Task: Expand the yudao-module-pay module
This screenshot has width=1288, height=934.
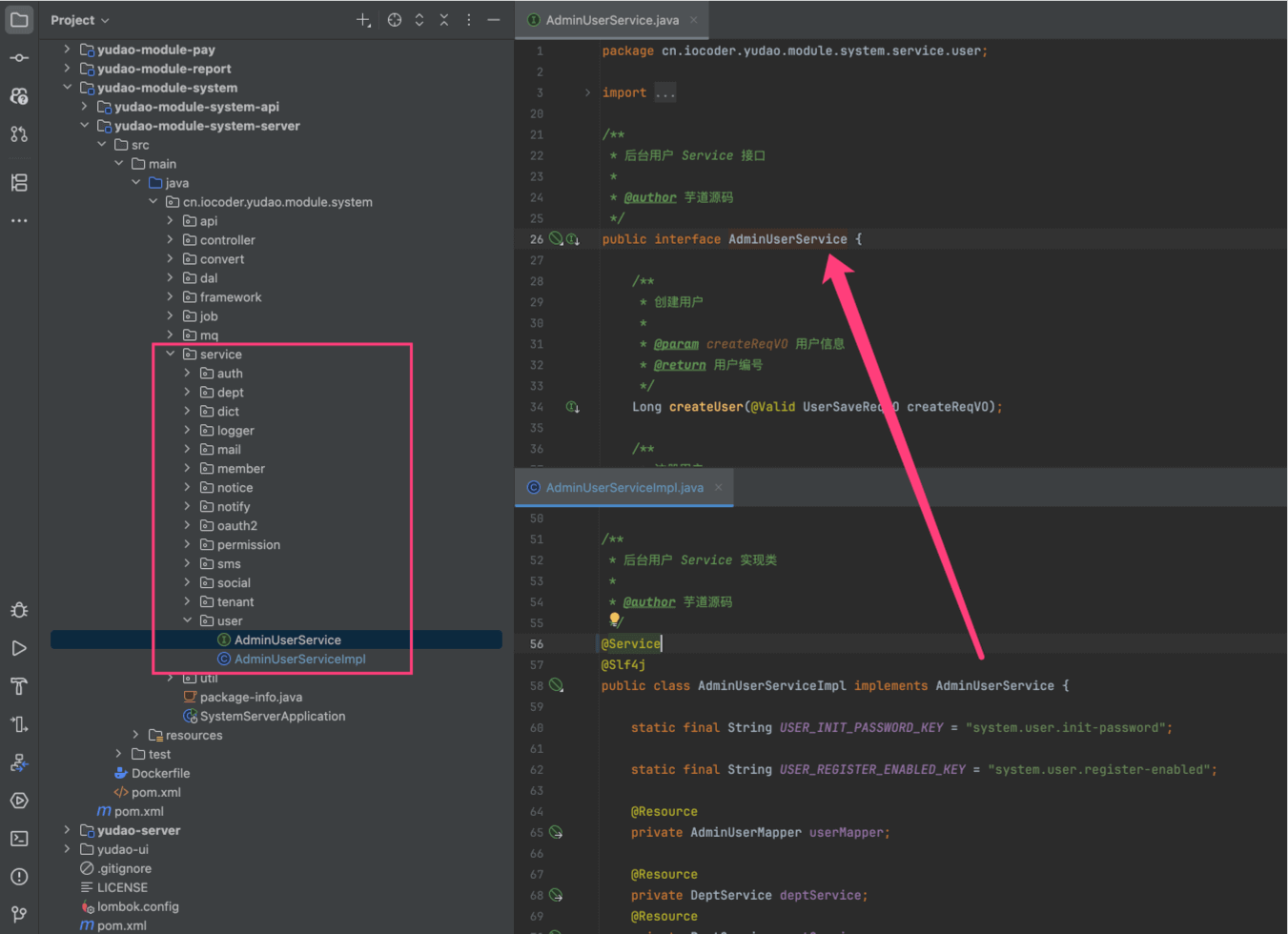Action: click(x=67, y=50)
